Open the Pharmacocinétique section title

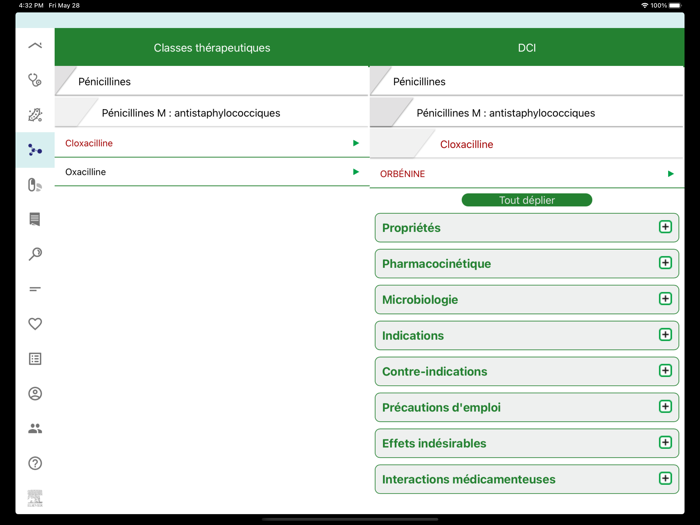(x=436, y=264)
